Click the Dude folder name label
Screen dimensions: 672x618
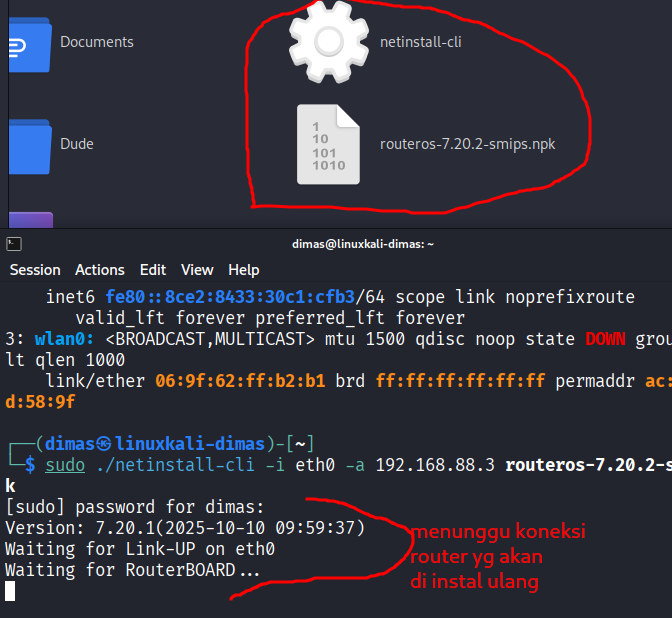[77, 144]
